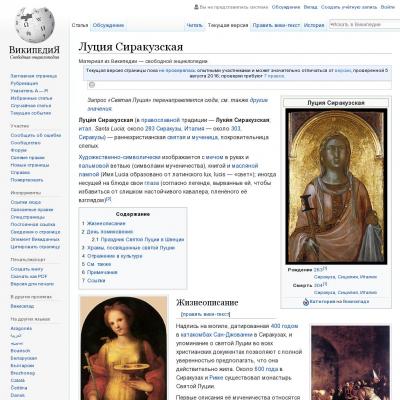Open Версия для печати

click(x=32, y=284)
